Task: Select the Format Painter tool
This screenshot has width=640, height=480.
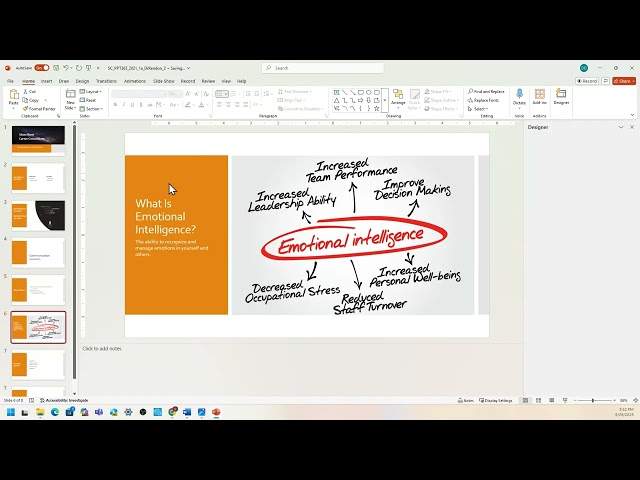Action: click(x=39, y=109)
